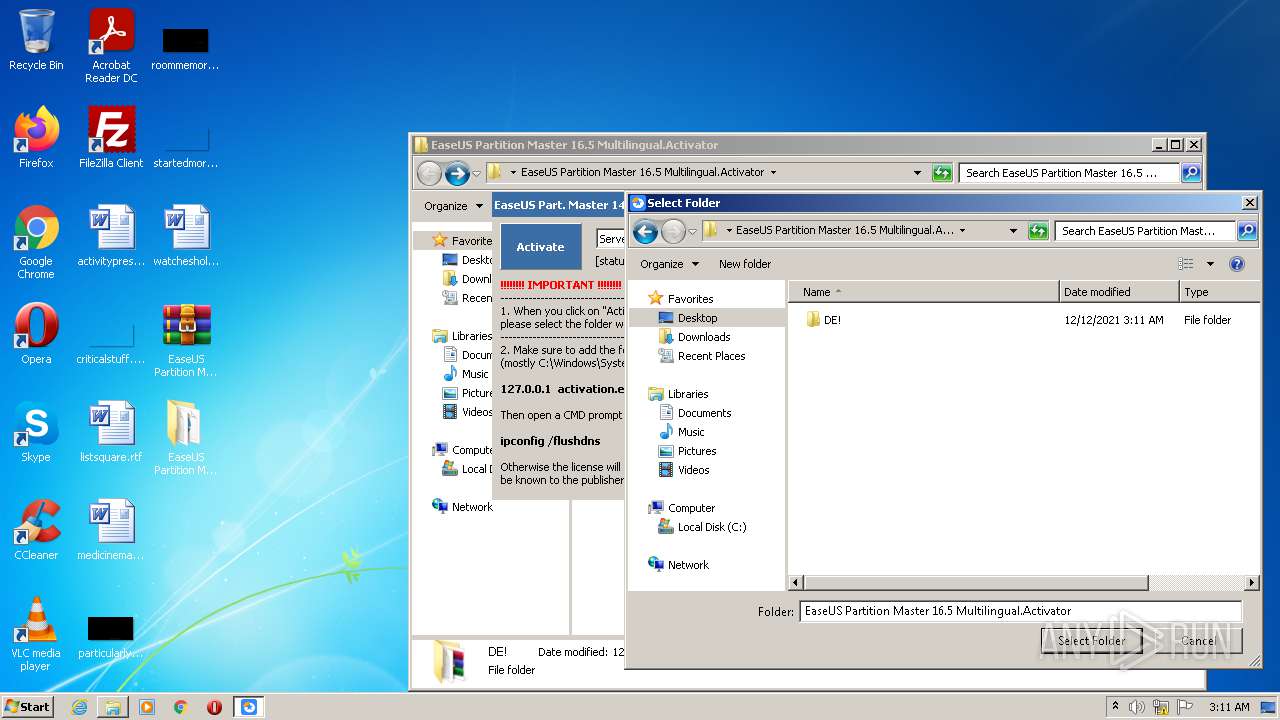Screen dimensions: 1280x720
Task: Sort by the Date modified column header
Action: click(1119, 292)
